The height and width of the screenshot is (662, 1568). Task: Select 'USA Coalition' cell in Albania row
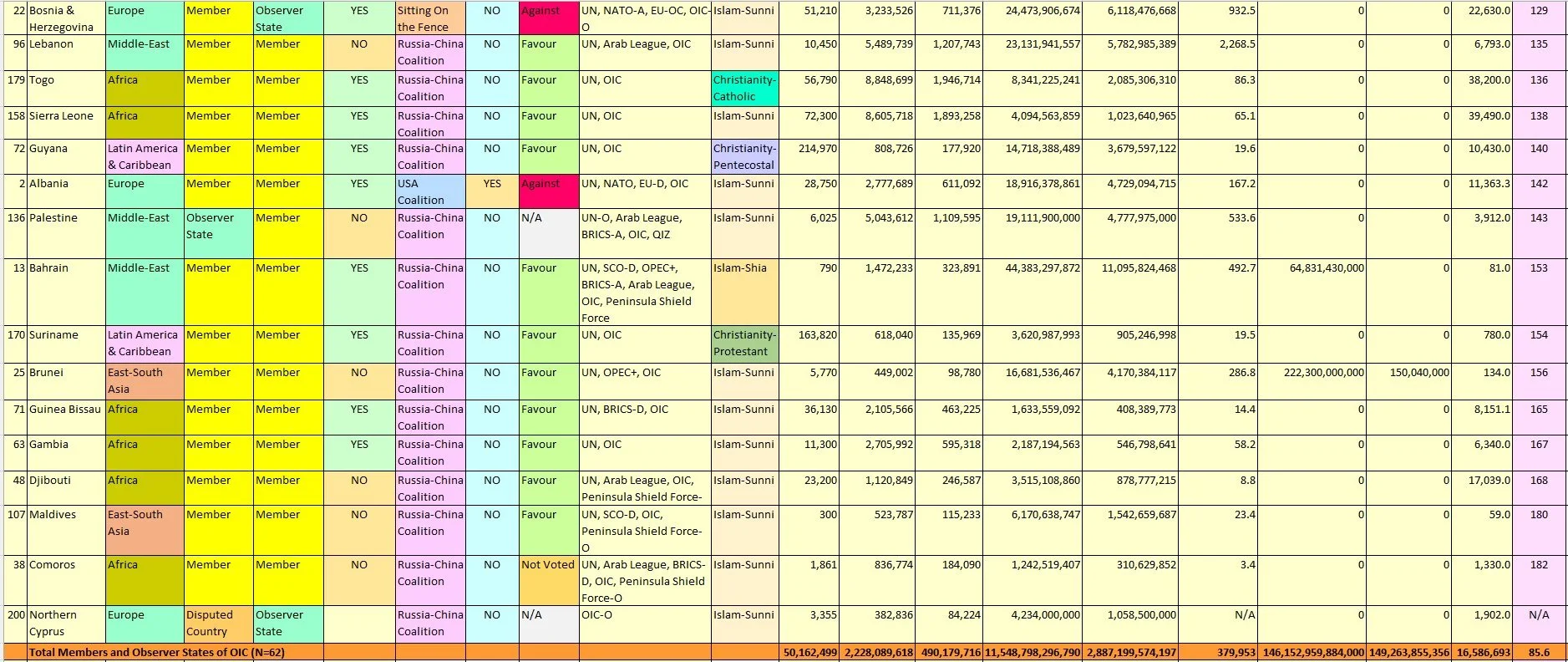tap(430, 191)
